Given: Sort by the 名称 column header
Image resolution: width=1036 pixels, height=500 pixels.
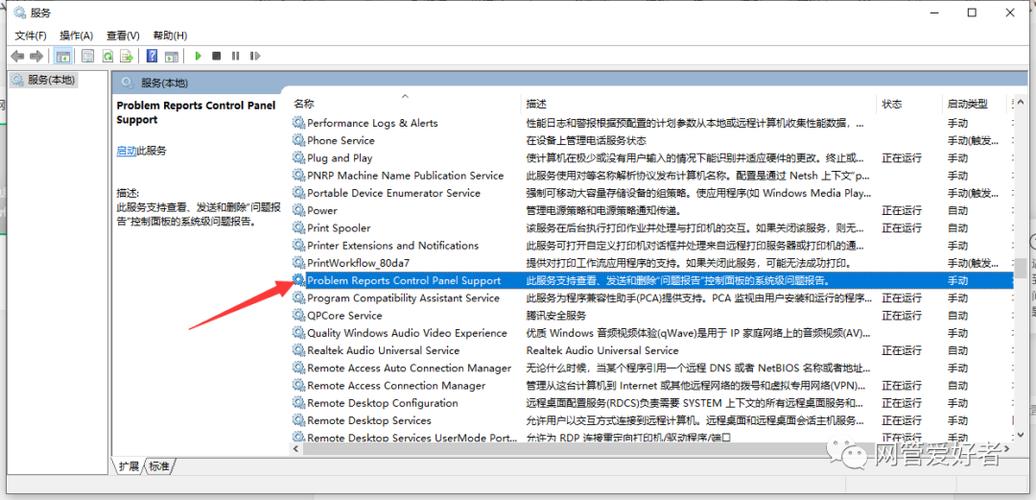Looking at the screenshot, I should [x=304, y=104].
